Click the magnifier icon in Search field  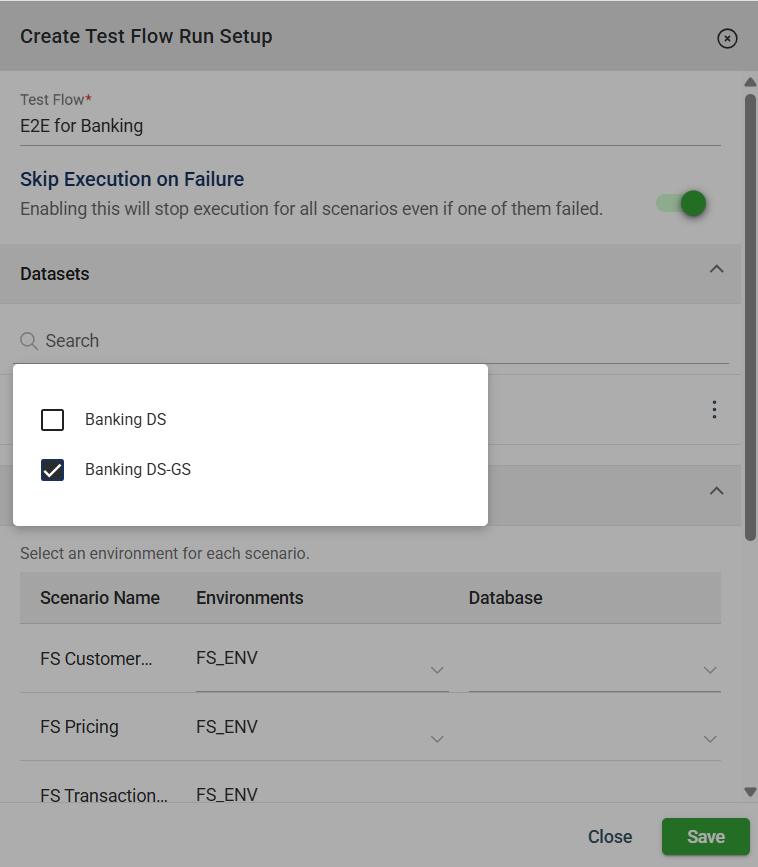click(x=29, y=341)
